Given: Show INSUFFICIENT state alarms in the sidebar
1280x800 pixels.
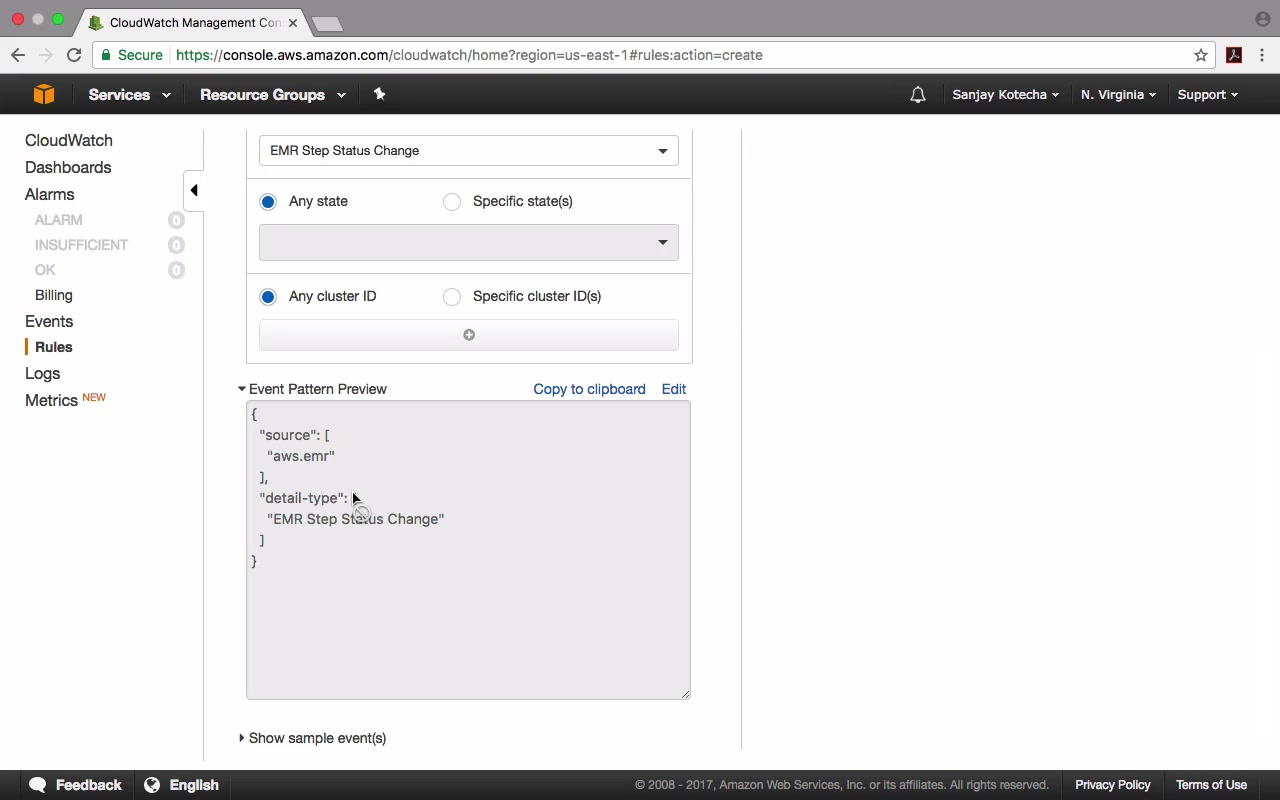Looking at the screenshot, I should (x=82, y=245).
